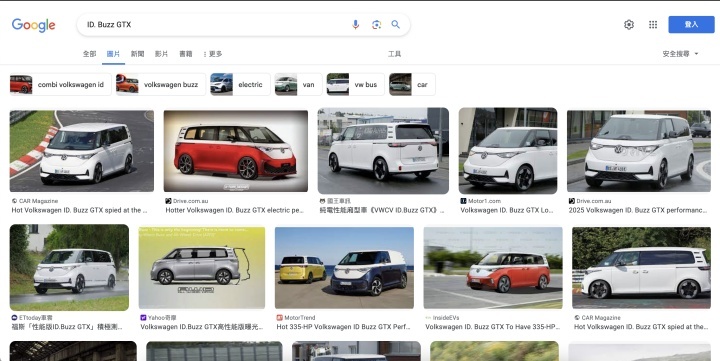Open 'Volkswagen ID. Buzz GTX To Have 335-HP...' link
720x361 pixels.
(493, 327)
